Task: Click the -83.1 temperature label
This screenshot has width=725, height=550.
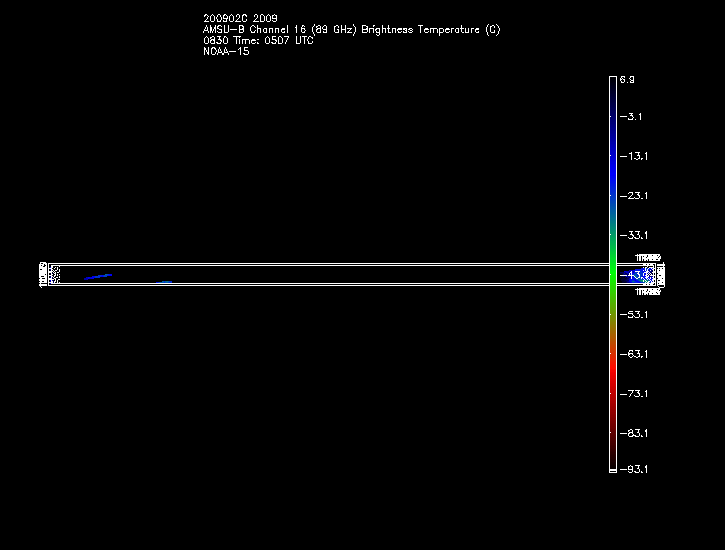Action: (633, 433)
